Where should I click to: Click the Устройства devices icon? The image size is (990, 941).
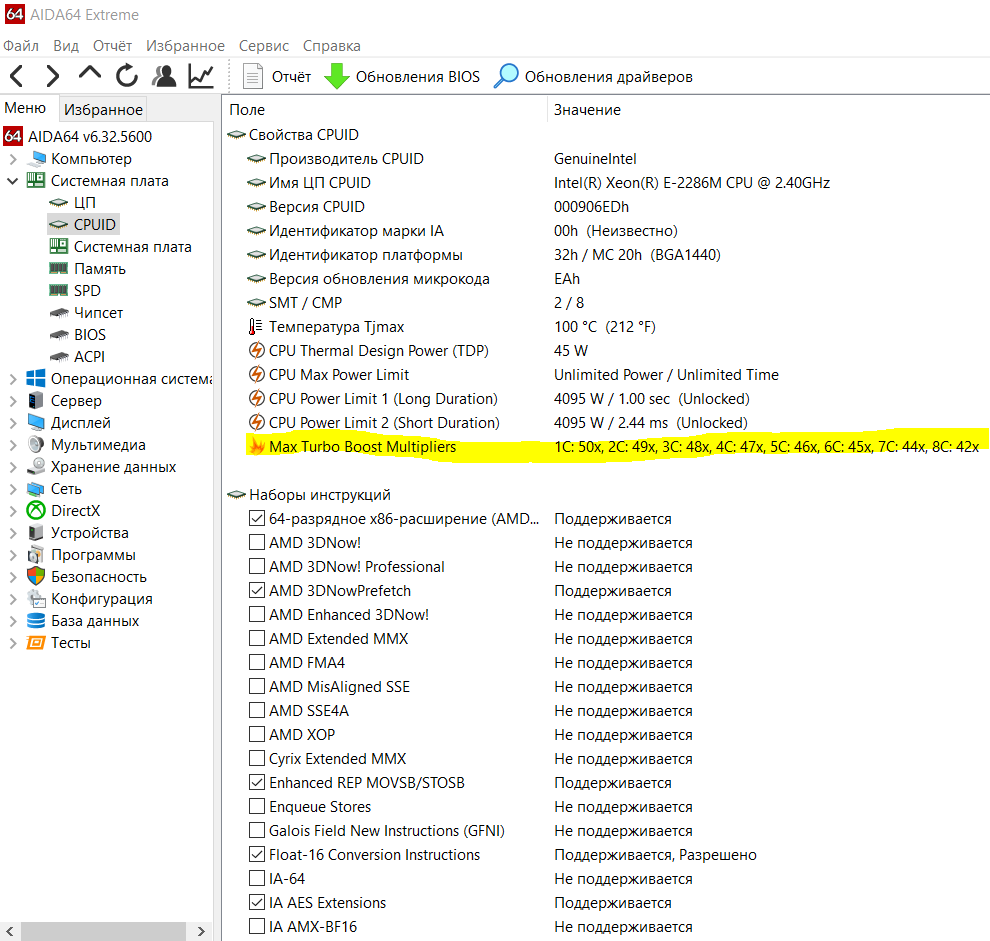tap(36, 532)
